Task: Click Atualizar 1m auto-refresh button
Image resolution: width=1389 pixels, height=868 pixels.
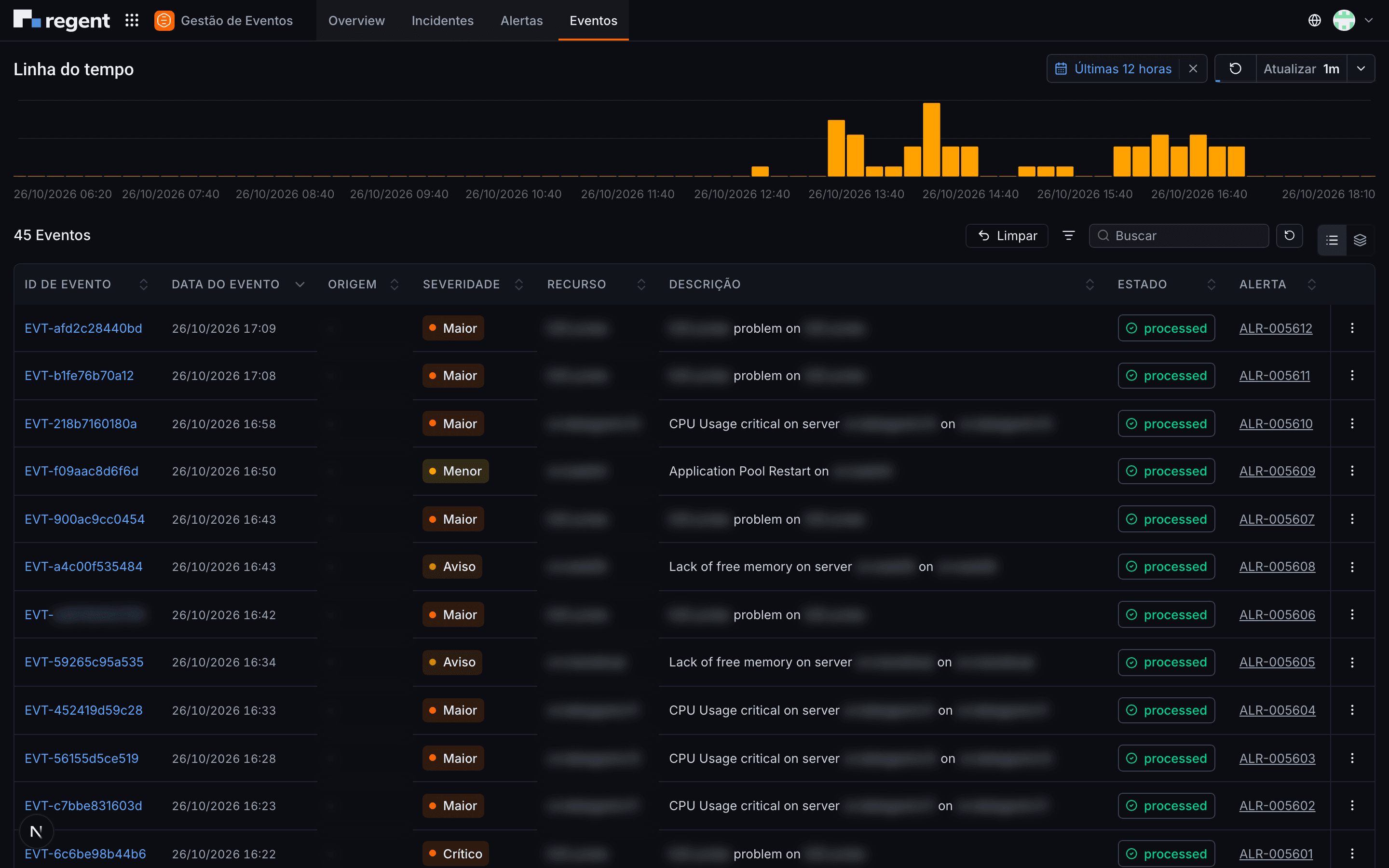Action: tap(1301, 69)
